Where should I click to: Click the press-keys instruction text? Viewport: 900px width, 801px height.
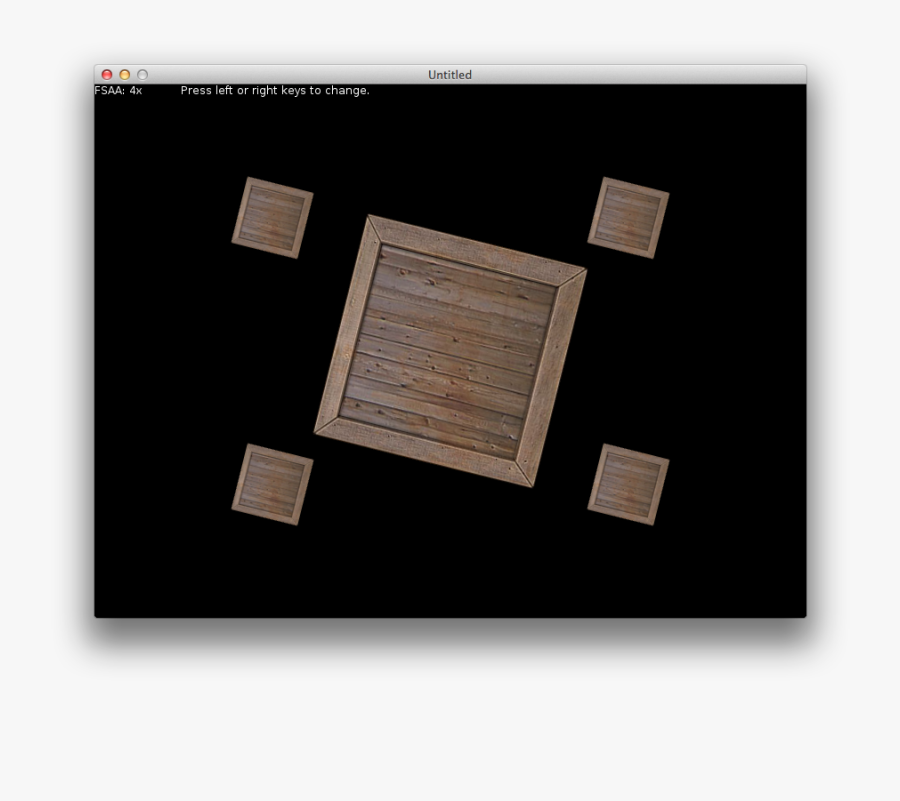coord(274,90)
